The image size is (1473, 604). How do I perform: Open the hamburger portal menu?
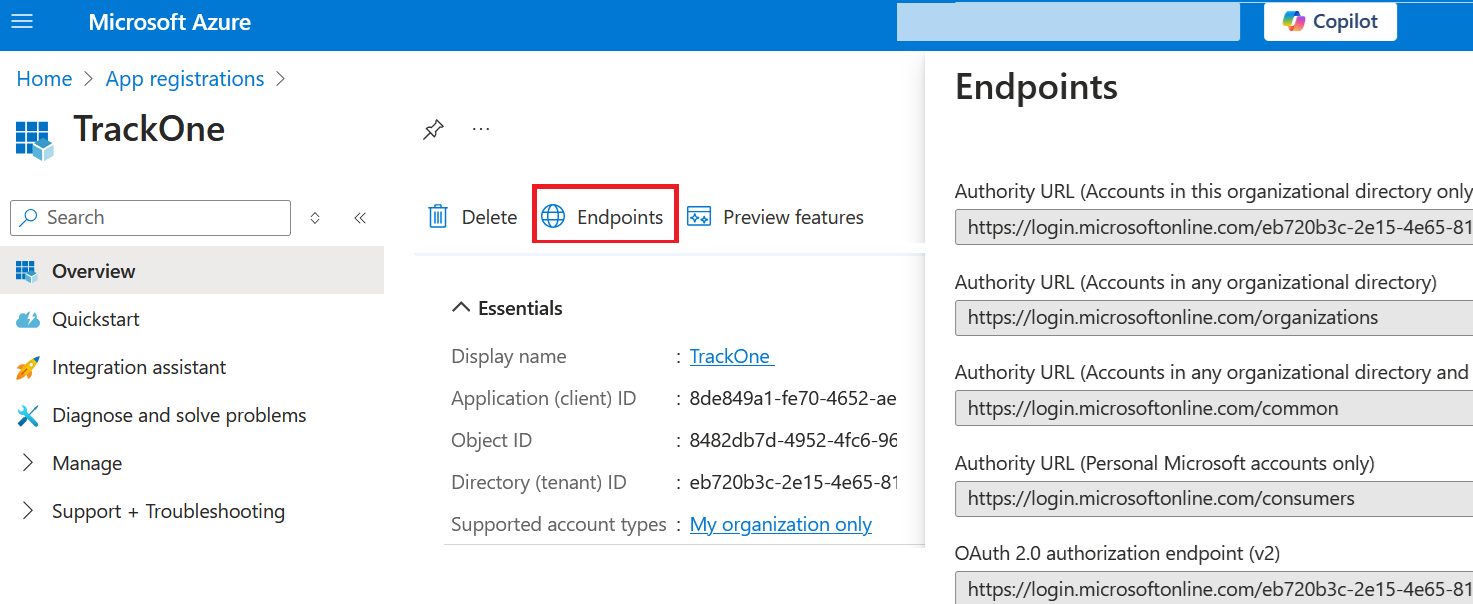coord(21,22)
